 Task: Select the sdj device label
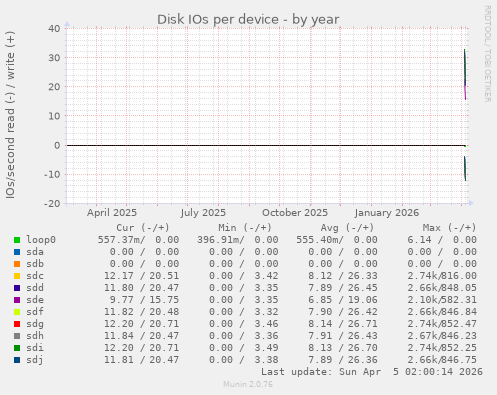pyautogui.click(x=35, y=360)
